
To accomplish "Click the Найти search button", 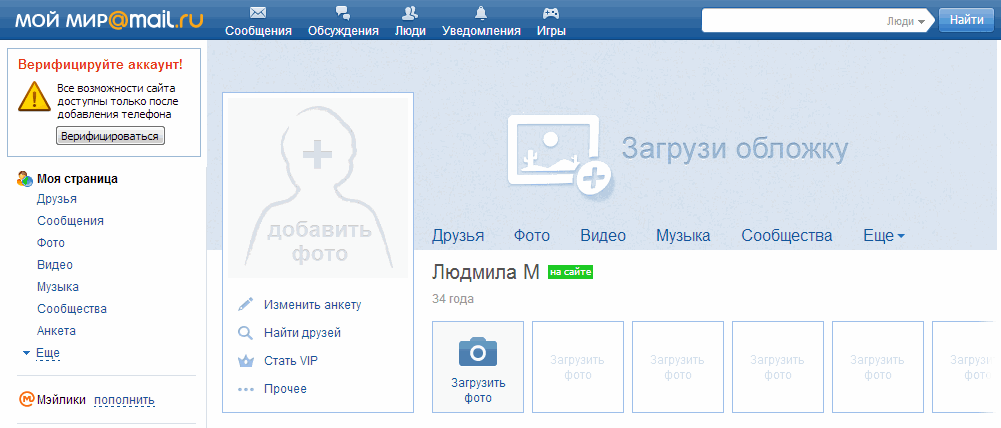I will (966, 20).
